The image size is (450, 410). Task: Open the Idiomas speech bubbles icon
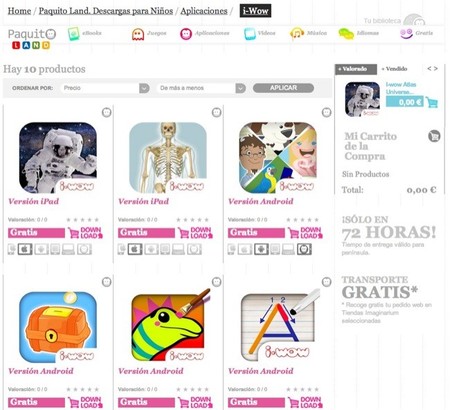point(346,34)
